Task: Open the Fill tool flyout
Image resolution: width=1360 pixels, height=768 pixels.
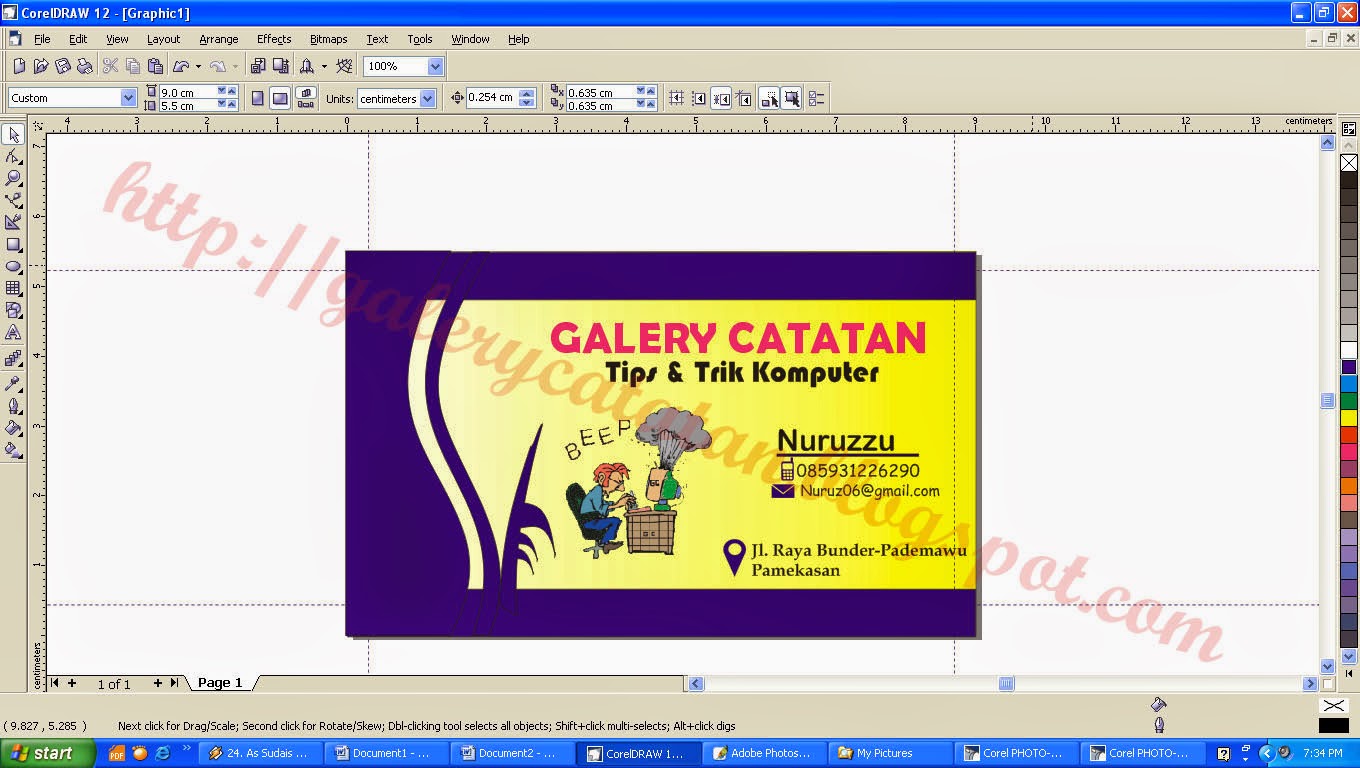Action: click(x=13, y=428)
